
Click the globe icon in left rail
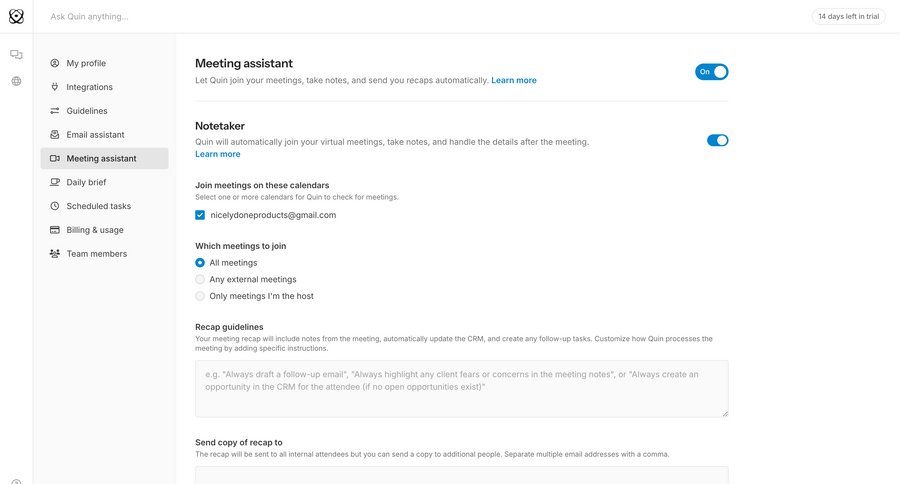16,81
